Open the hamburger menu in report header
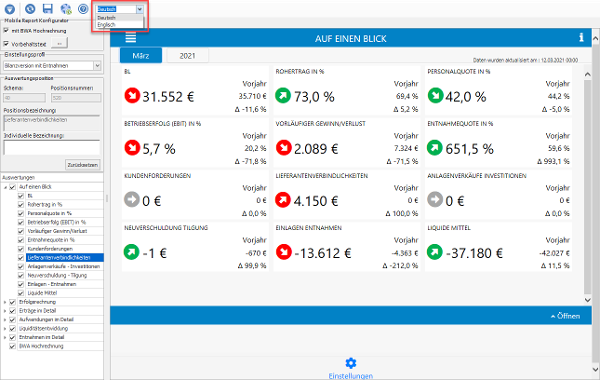The image size is (600, 380). [x=130, y=38]
